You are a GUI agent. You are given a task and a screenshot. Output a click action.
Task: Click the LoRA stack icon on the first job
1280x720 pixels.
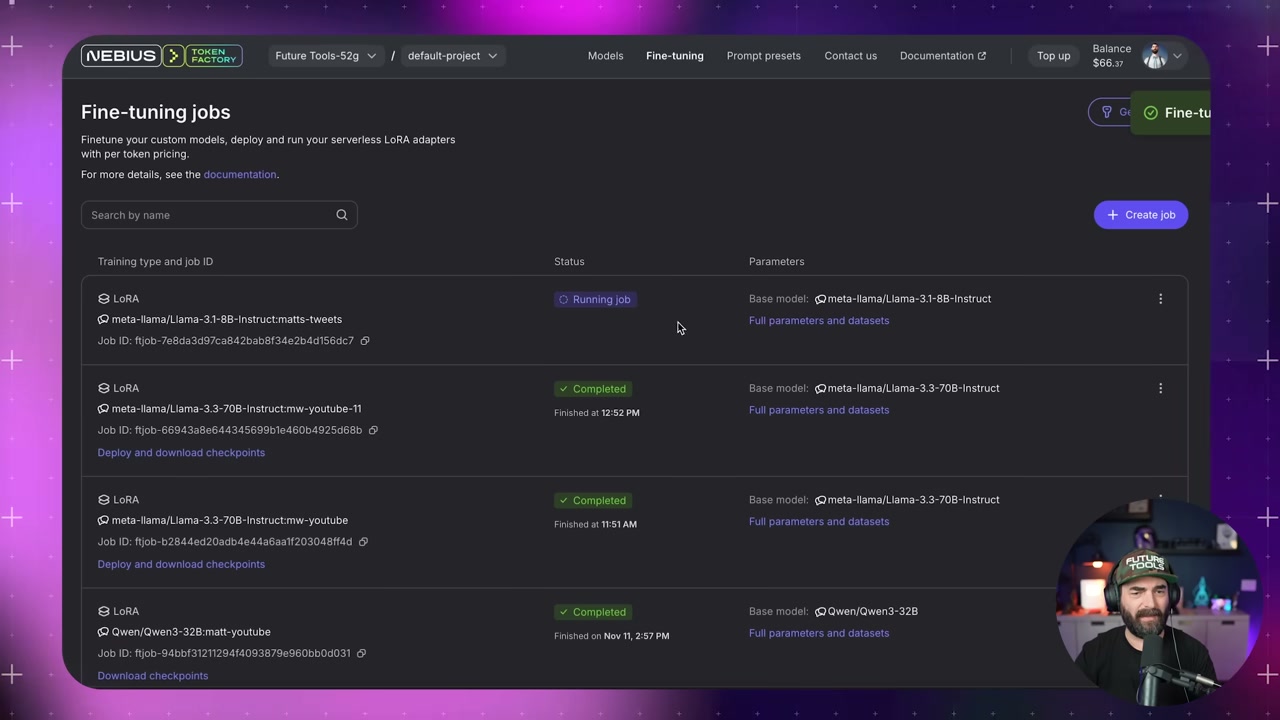point(104,298)
